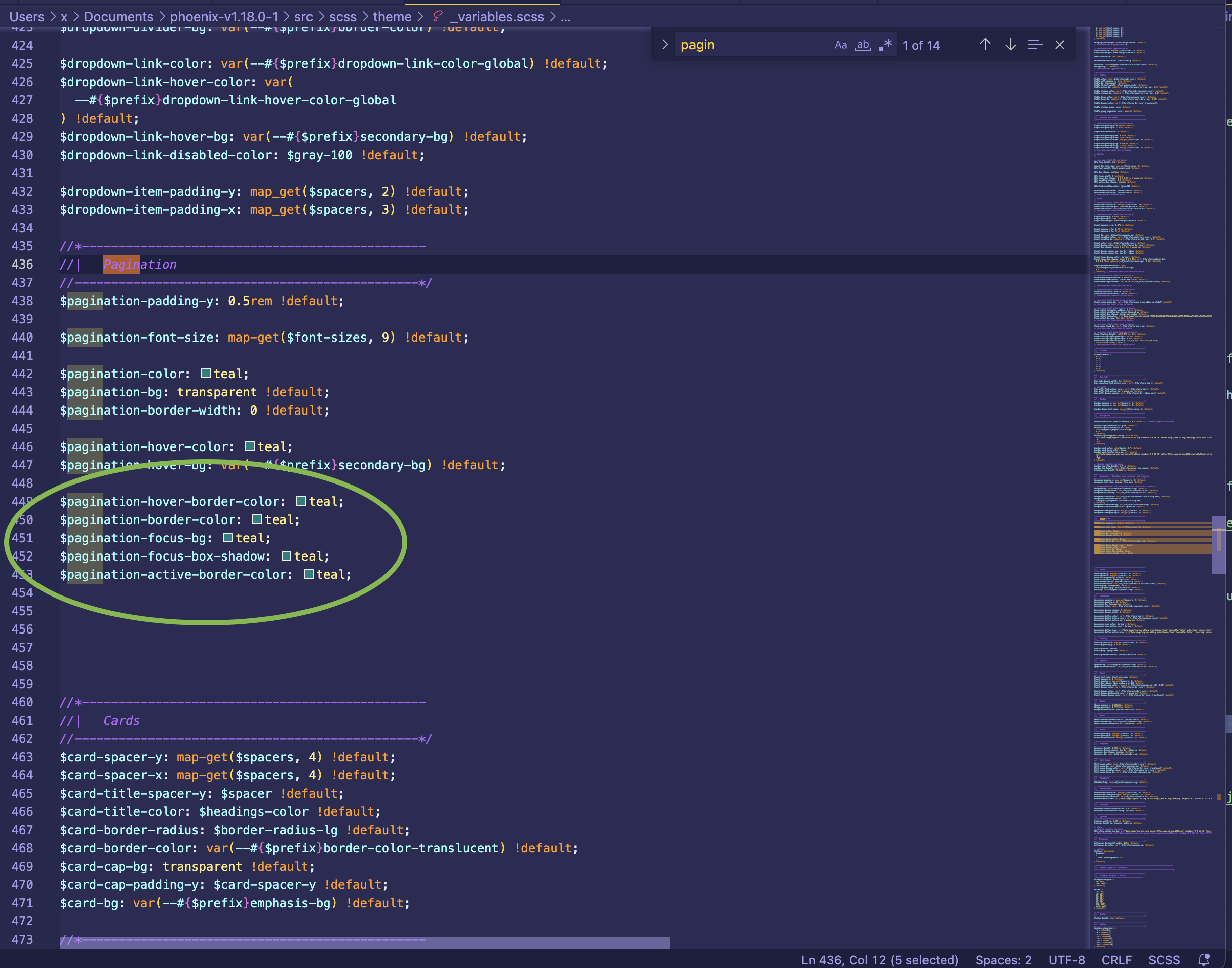Click '$pagination-font-size' variable
The height and width of the screenshot is (968, 1232).
pyautogui.click(x=137, y=337)
